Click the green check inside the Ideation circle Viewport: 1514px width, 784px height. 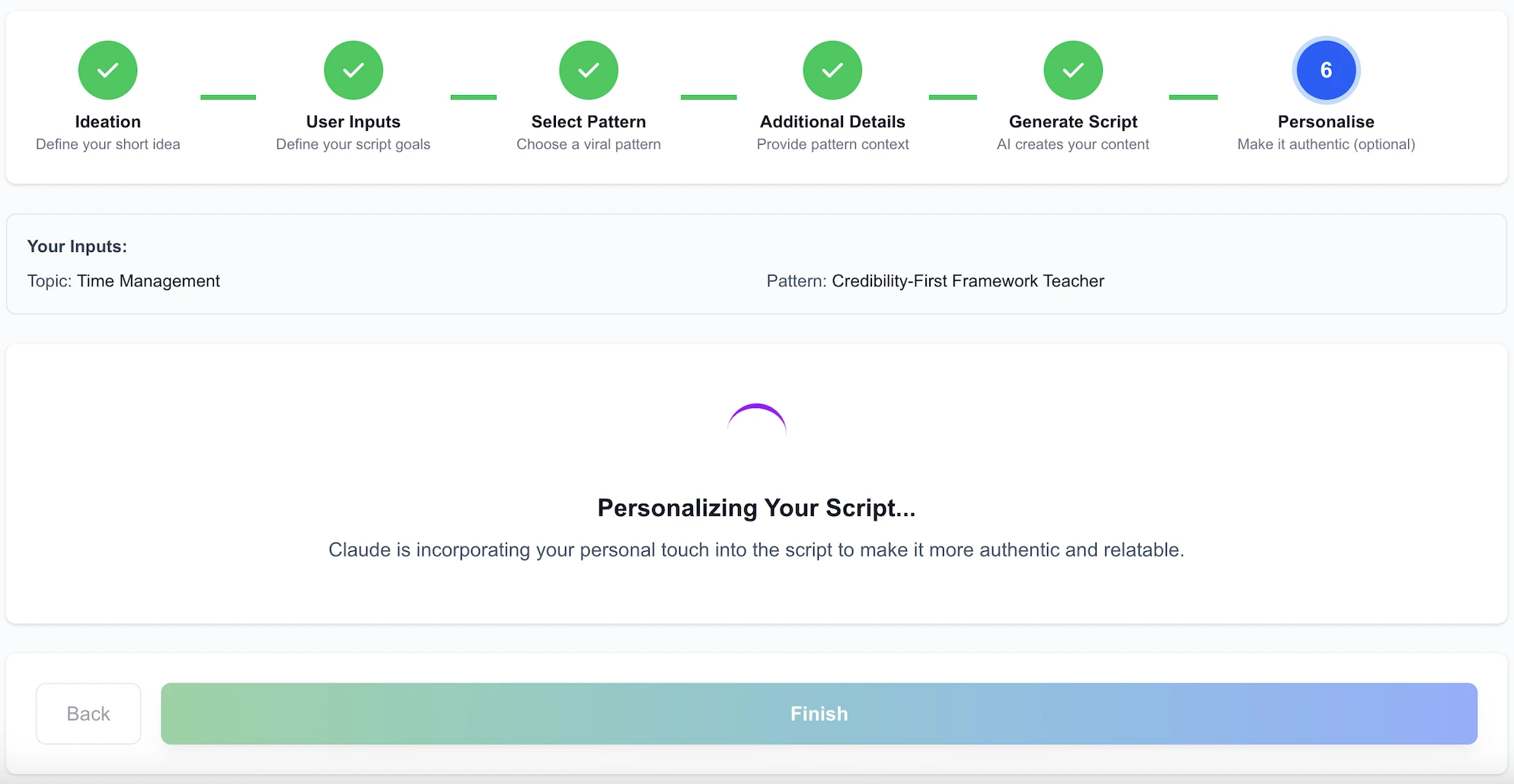click(x=107, y=70)
